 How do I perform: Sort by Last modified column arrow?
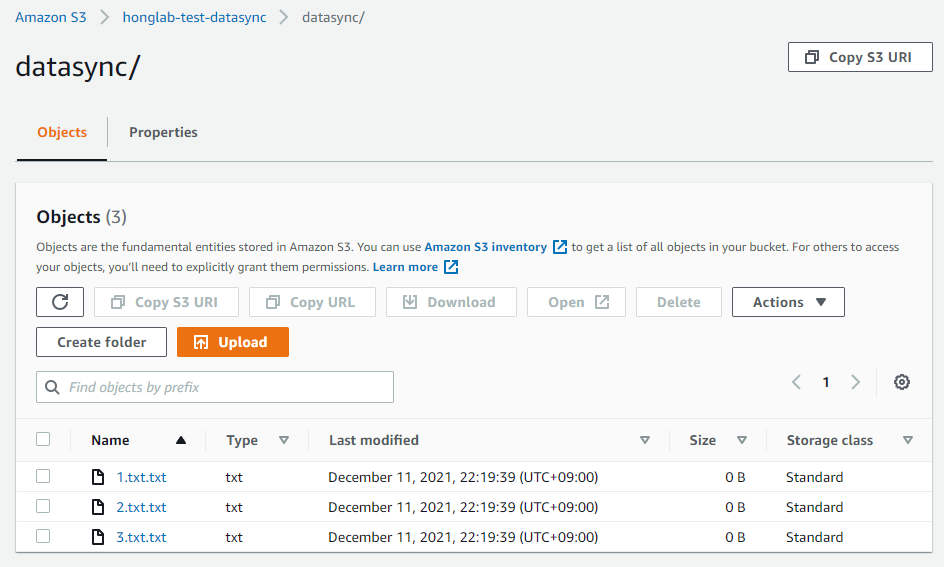[x=645, y=440]
